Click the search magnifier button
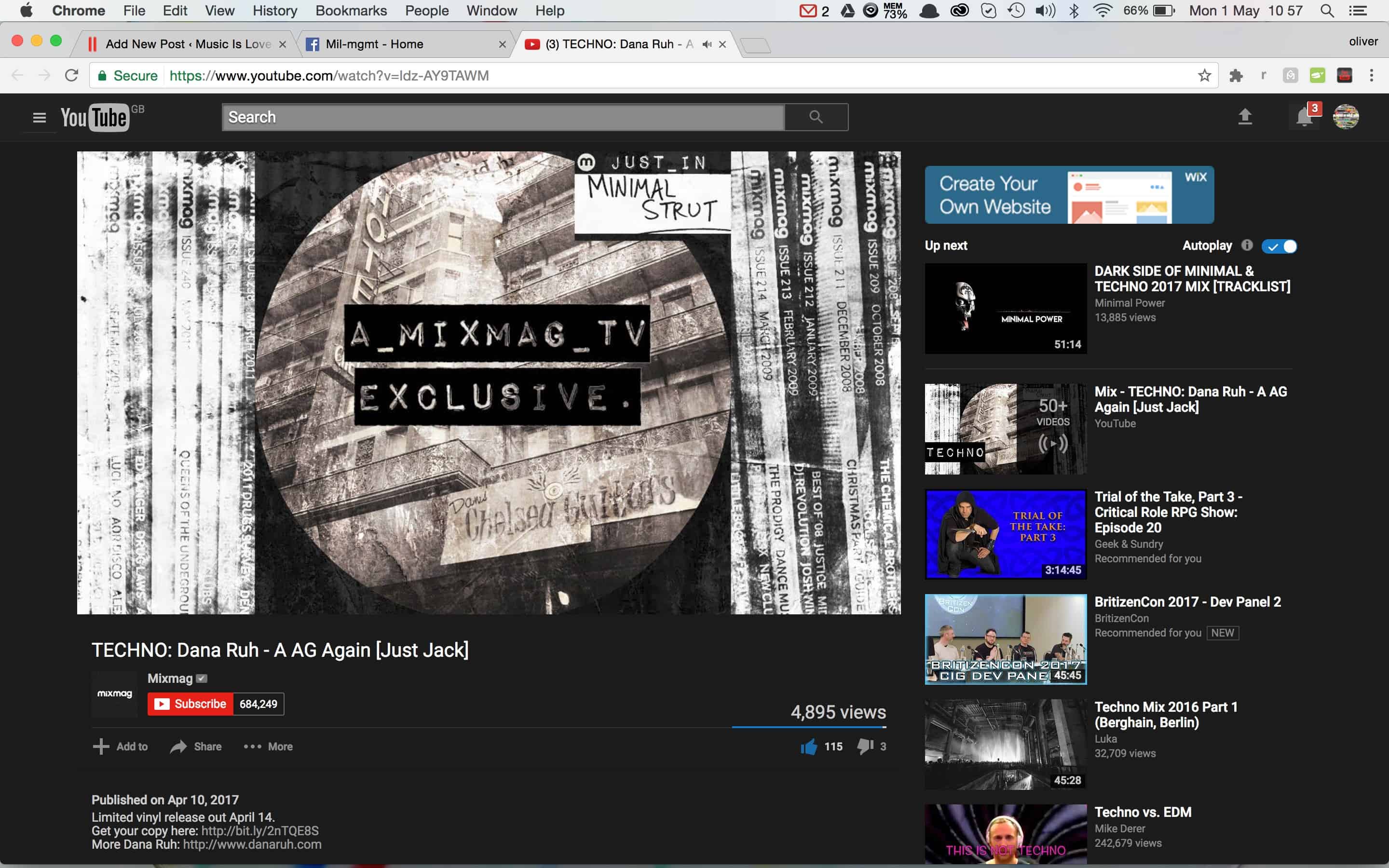Screen dimensions: 1389x868 coord(816,117)
